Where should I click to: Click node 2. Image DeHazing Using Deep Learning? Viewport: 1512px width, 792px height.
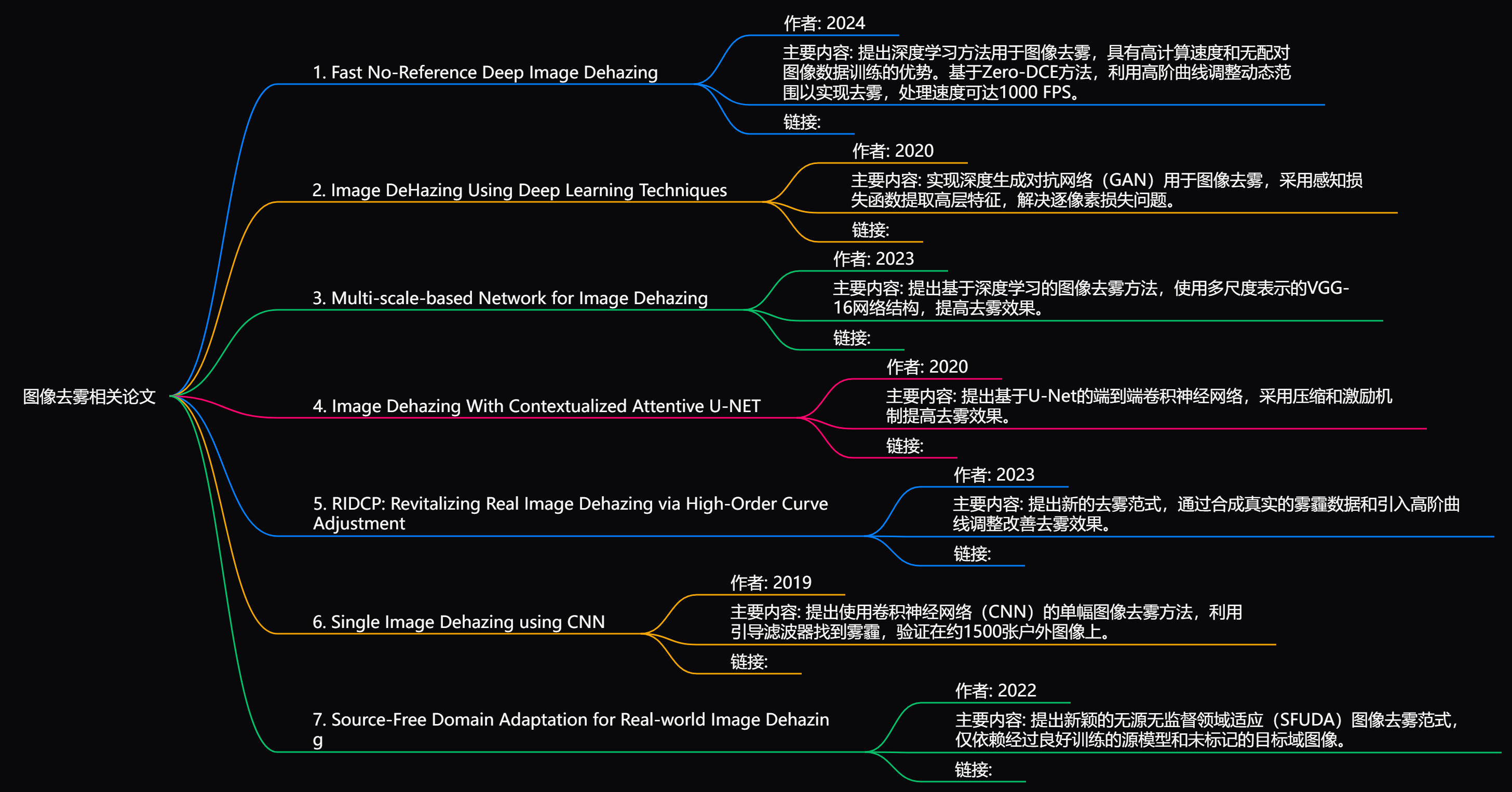[519, 190]
